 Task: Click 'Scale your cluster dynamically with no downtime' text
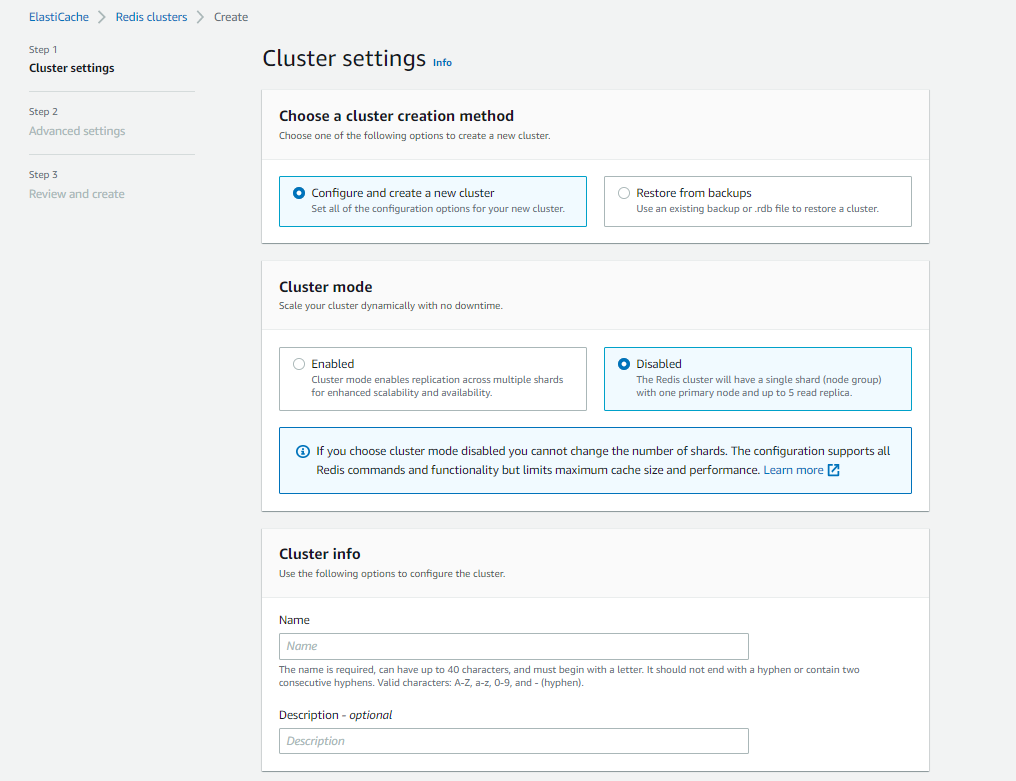(x=391, y=306)
